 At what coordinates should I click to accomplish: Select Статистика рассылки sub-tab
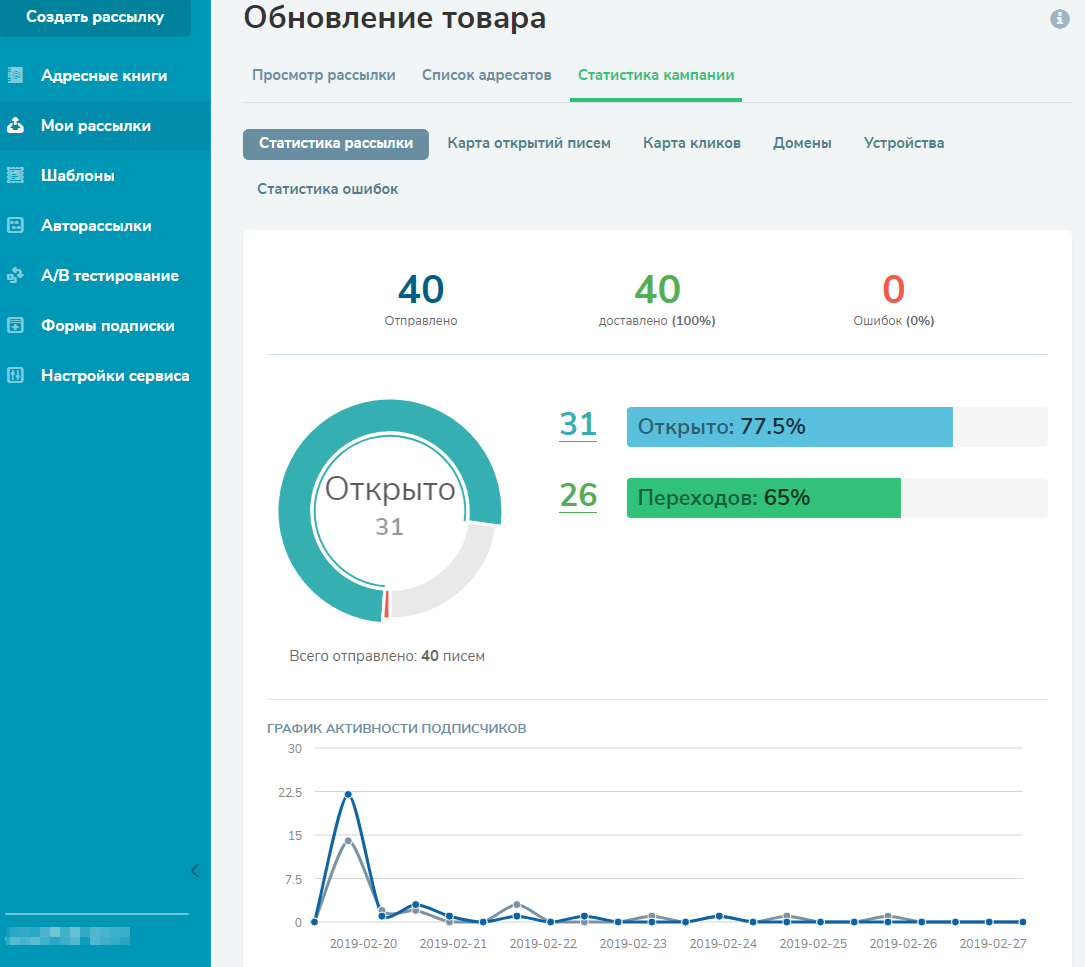click(336, 143)
